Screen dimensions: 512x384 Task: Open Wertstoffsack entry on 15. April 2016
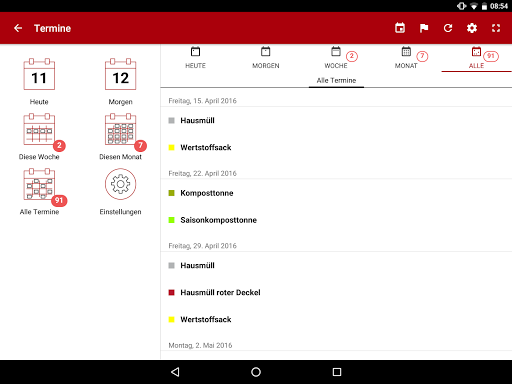coord(336,147)
